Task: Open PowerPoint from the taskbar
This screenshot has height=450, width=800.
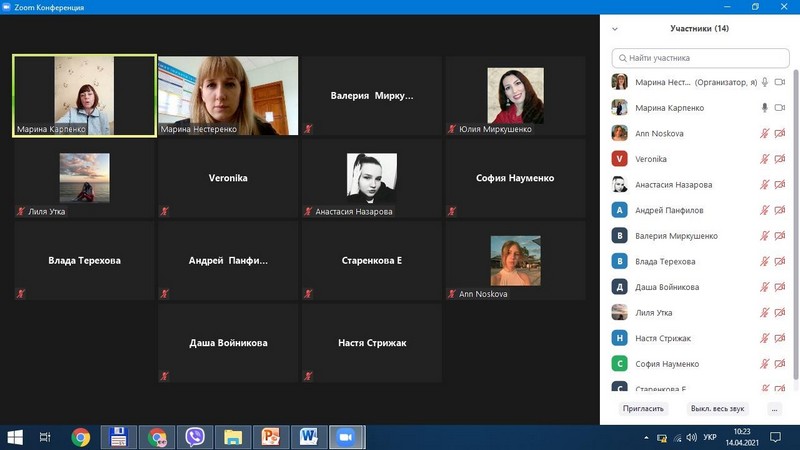Action: (271, 437)
